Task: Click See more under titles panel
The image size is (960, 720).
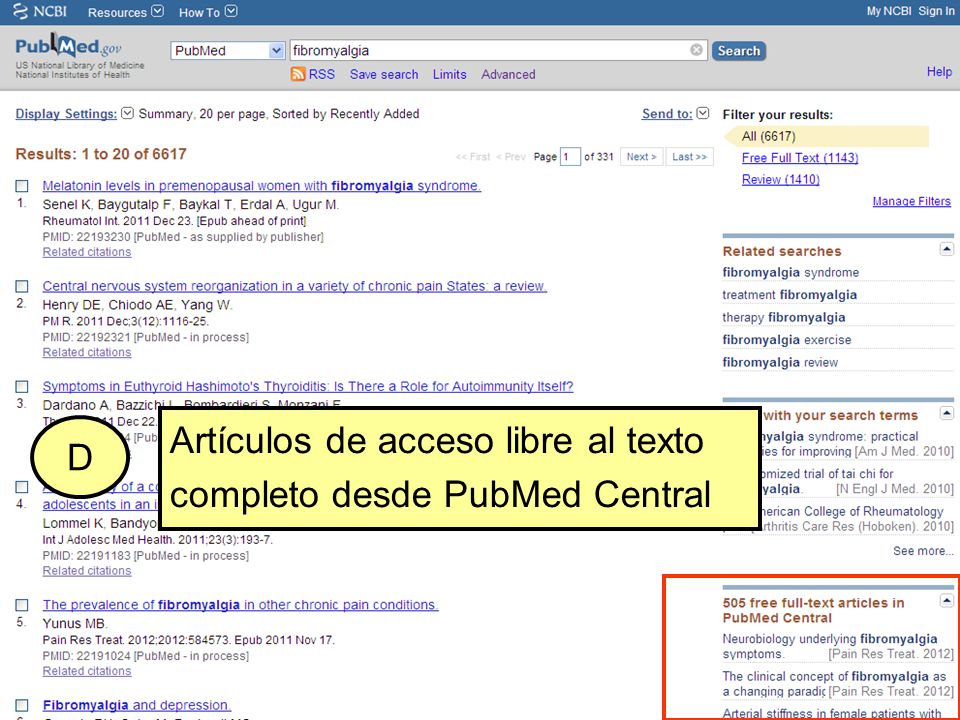Action: tap(923, 551)
